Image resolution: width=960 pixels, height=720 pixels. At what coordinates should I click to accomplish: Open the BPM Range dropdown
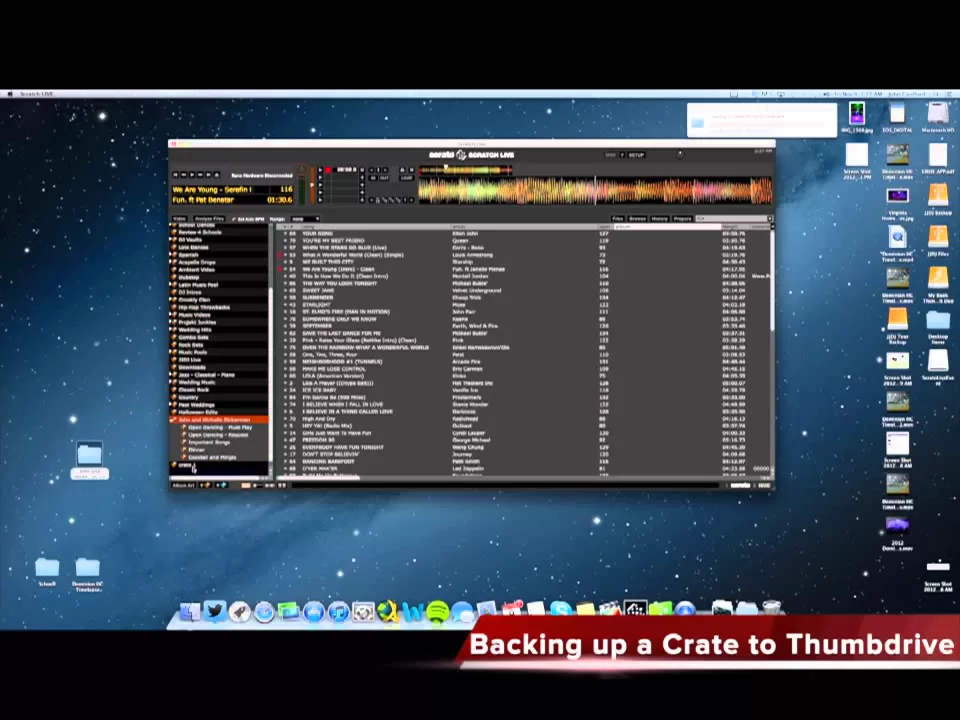[305, 219]
